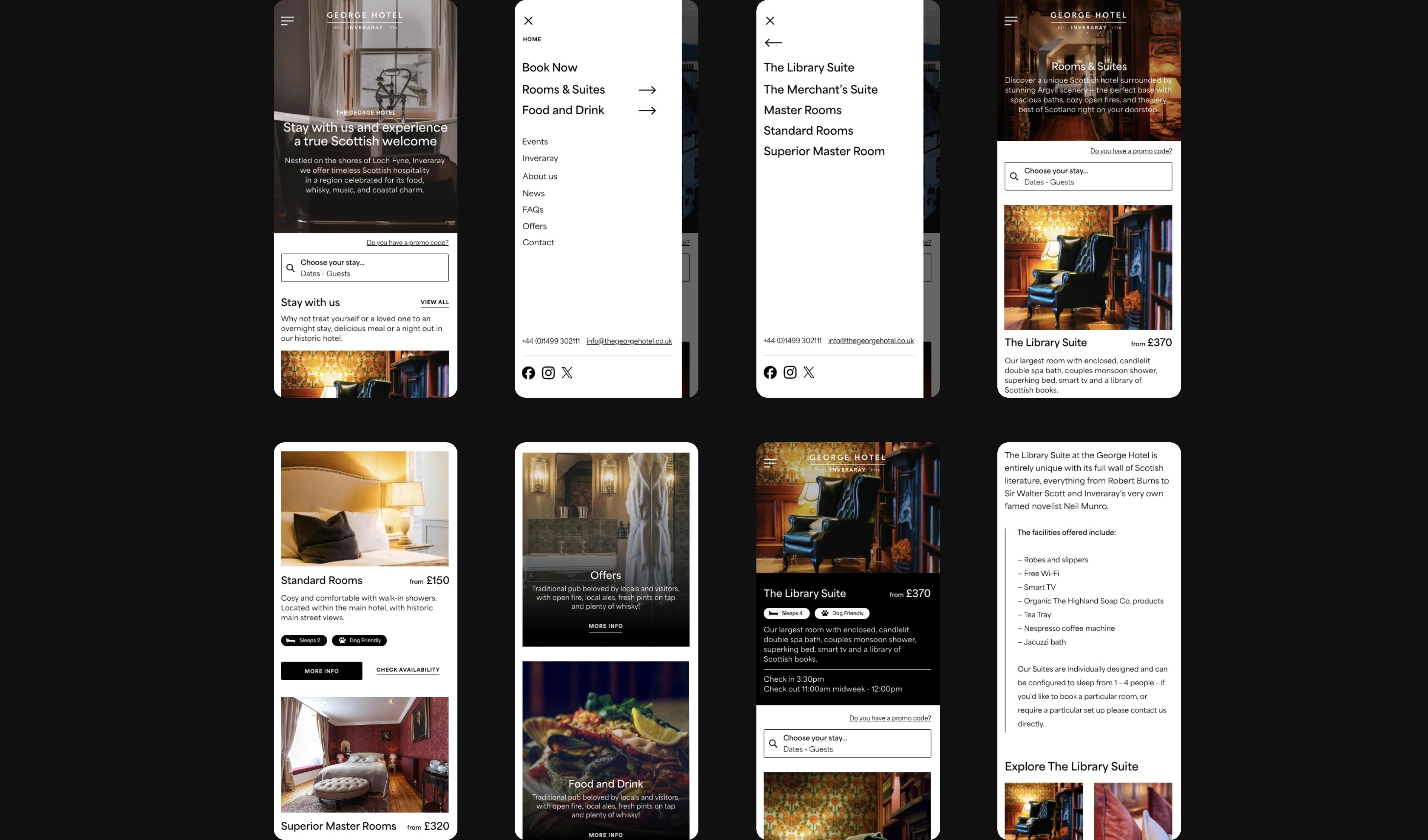Choose The Library Suite in submenu
This screenshot has width=1428, height=840.
808,67
